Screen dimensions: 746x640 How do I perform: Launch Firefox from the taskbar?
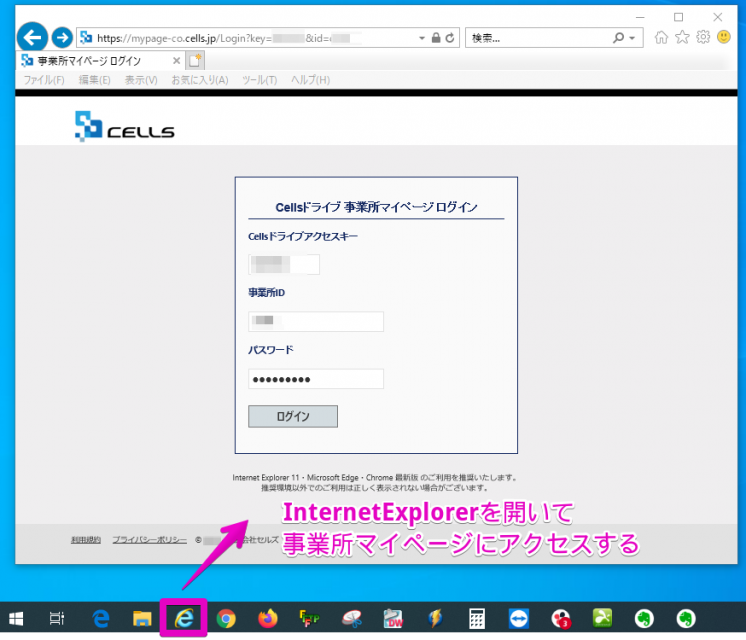coord(268,619)
